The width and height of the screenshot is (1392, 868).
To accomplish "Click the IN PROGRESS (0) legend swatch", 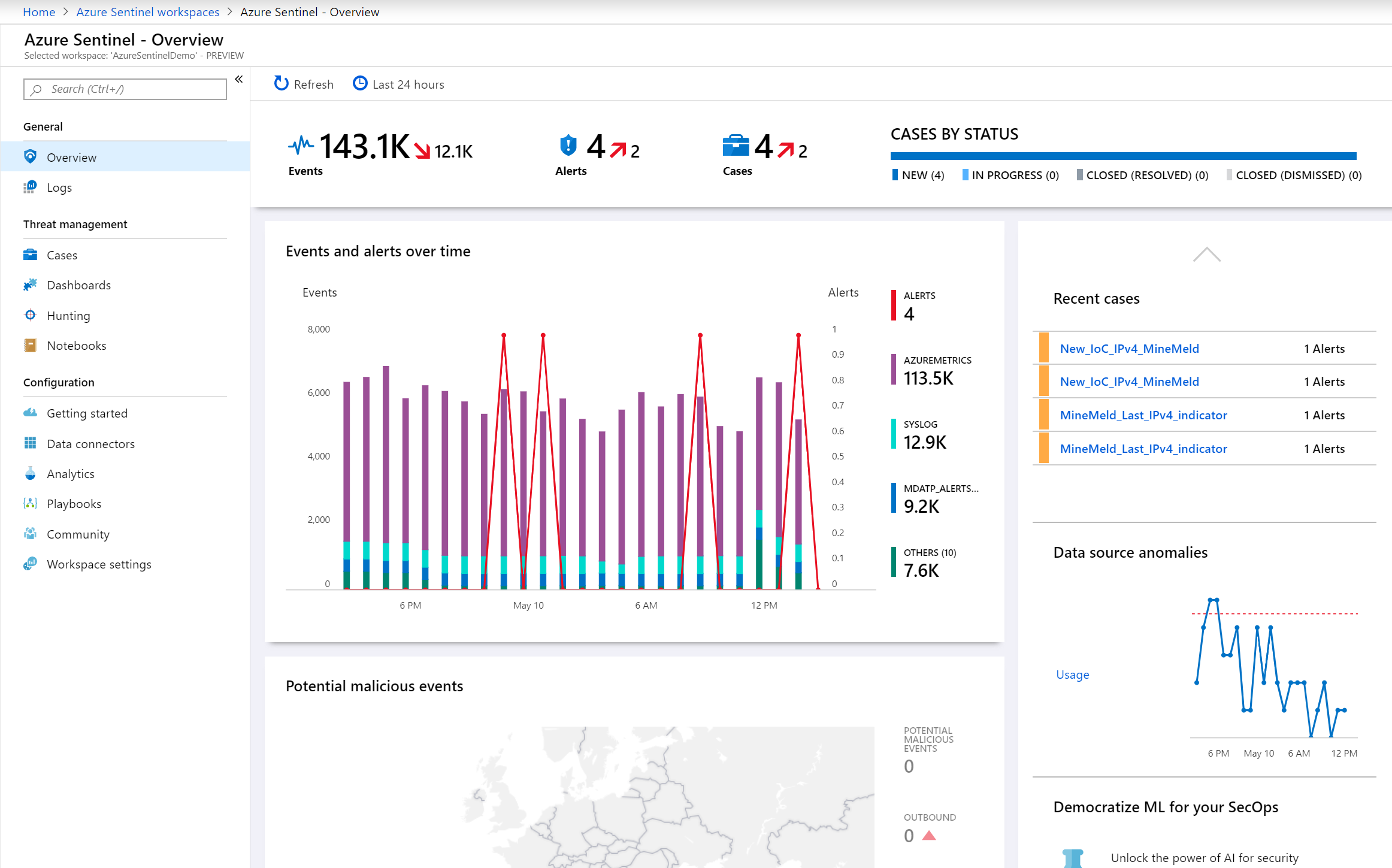I will (965, 175).
